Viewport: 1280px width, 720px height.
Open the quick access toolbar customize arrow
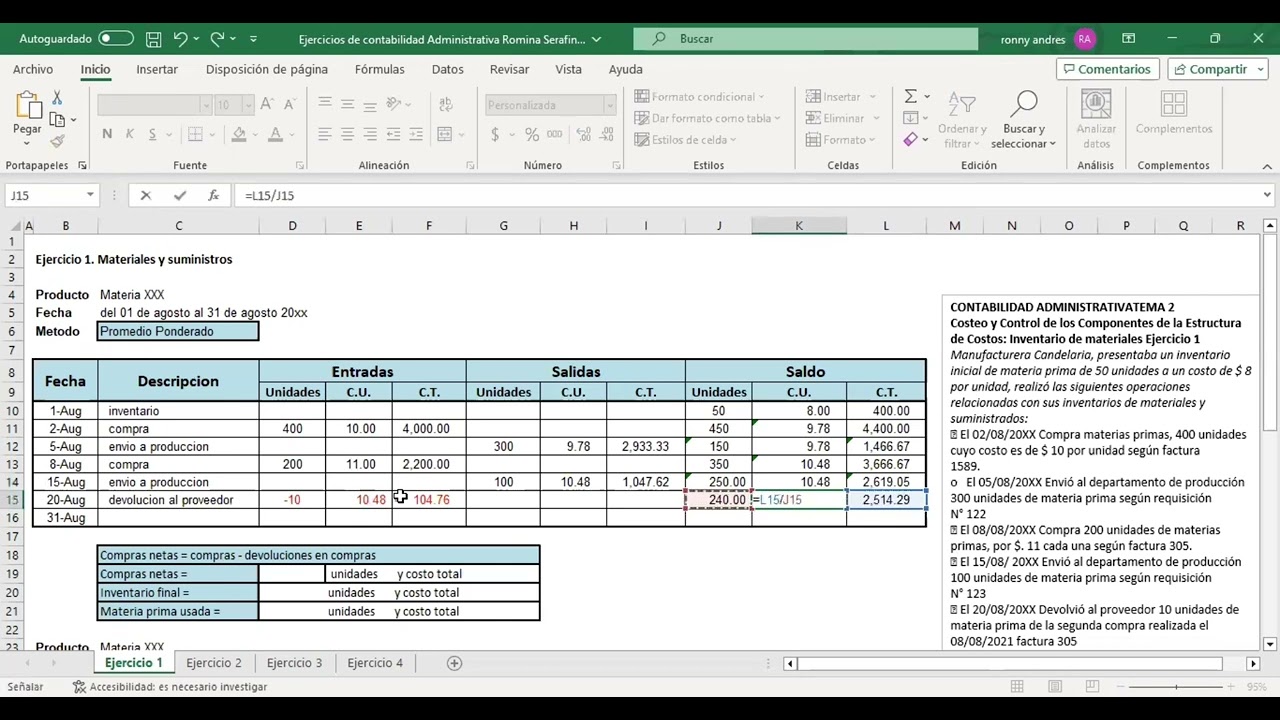point(253,39)
